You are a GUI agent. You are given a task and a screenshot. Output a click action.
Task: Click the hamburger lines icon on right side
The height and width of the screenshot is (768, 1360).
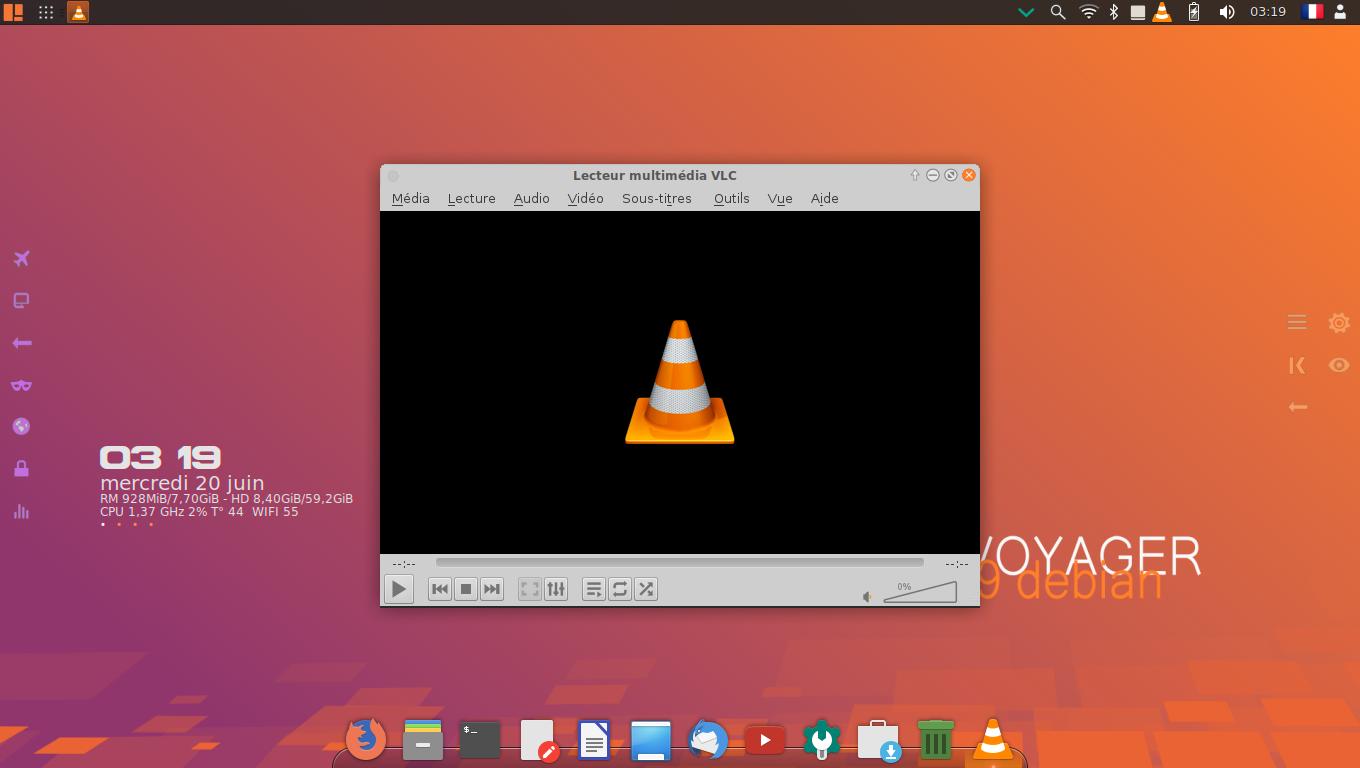1297,322
